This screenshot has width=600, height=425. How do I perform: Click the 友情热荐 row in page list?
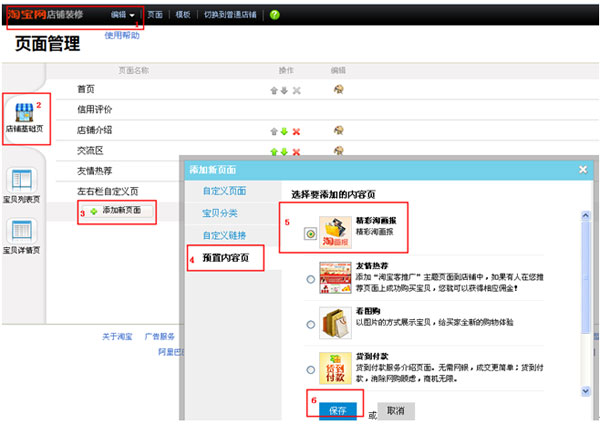click(x=95, y=171)
